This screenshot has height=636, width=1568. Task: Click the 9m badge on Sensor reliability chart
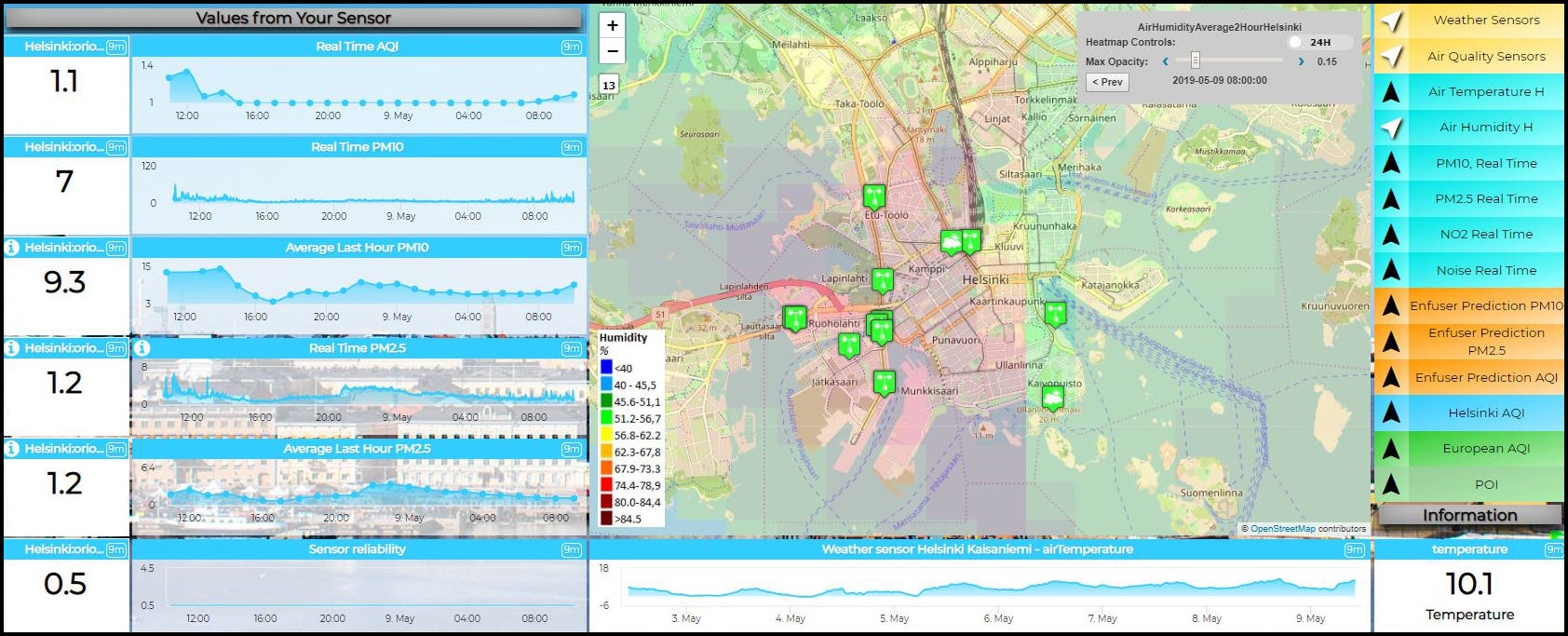(572, 549)
